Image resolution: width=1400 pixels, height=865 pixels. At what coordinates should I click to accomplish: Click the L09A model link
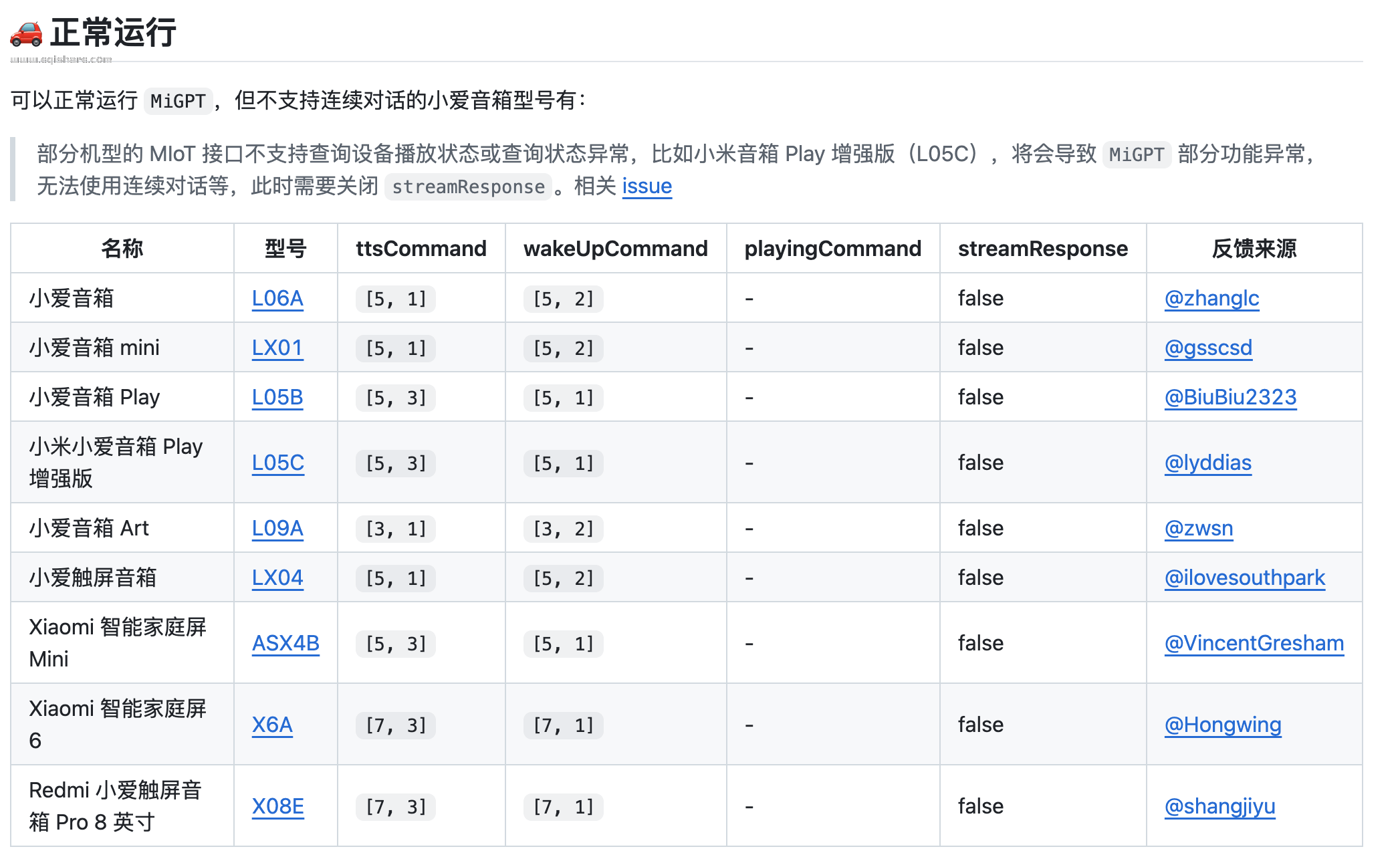277,528
